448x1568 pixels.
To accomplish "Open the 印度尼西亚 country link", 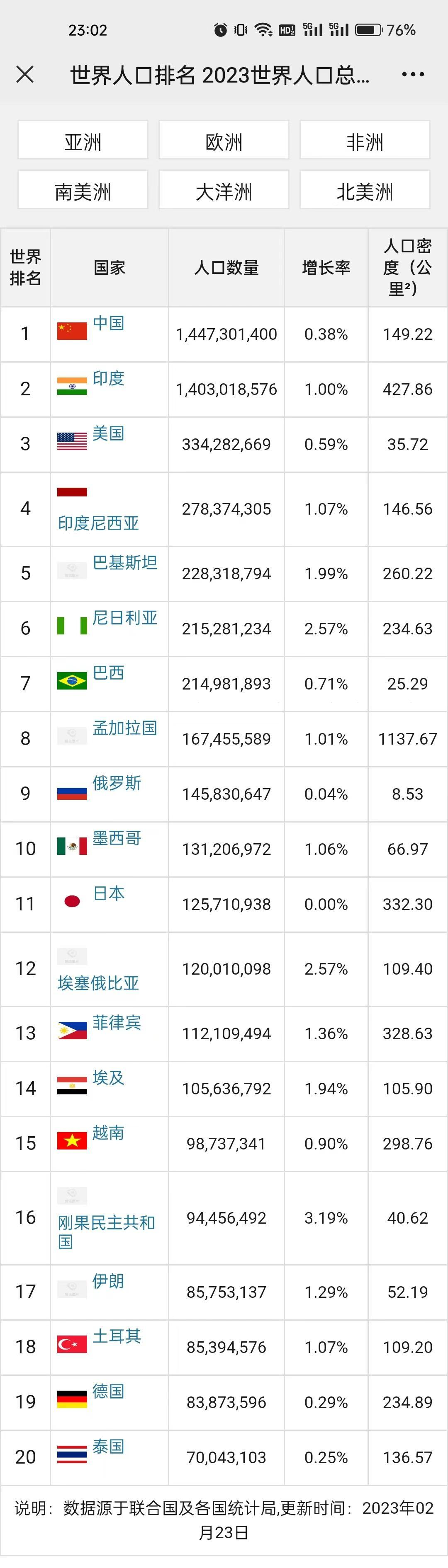I will coord(98,523).
